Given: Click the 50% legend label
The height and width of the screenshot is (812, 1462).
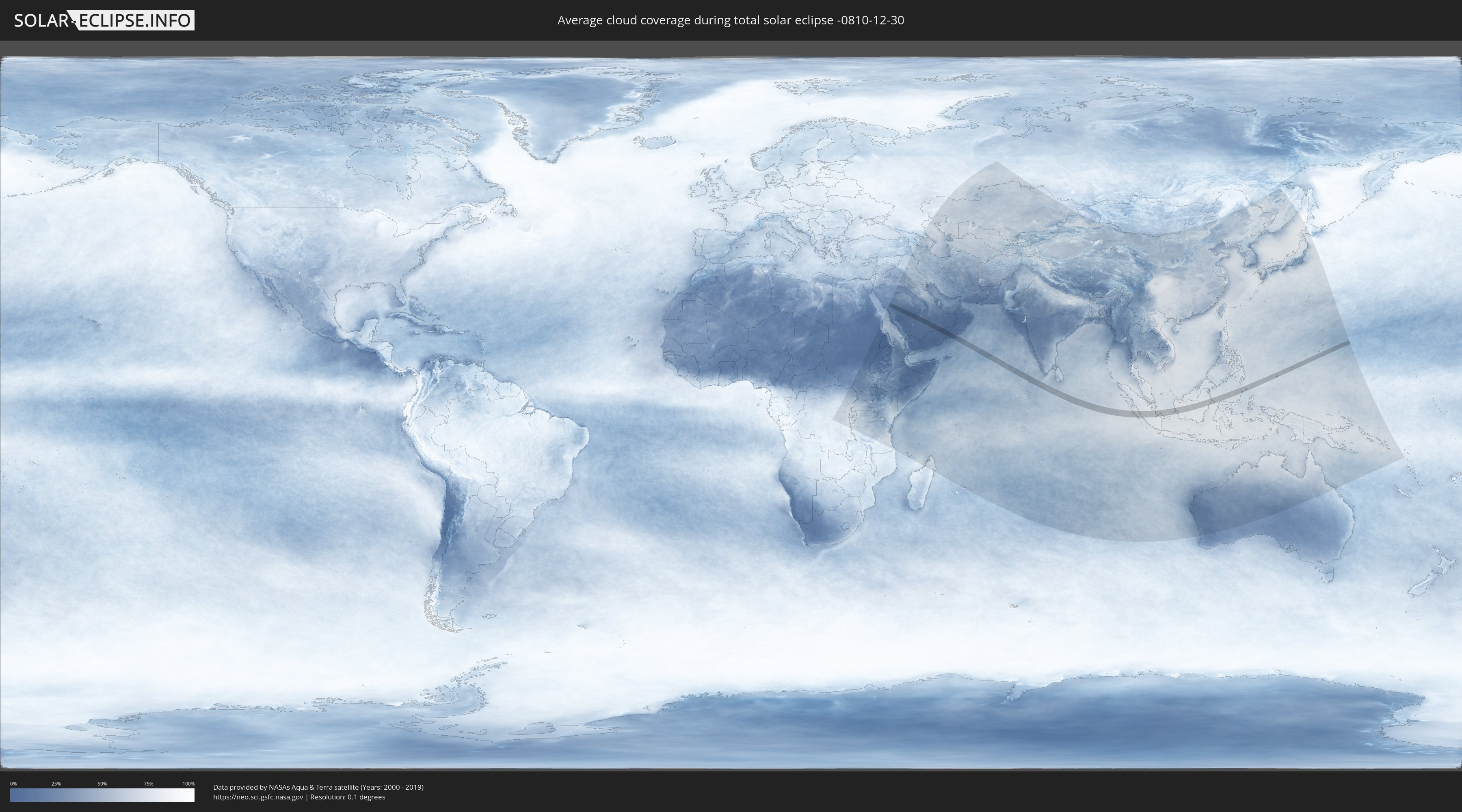Looking at the screenshot, I should [x=102, y=784].
